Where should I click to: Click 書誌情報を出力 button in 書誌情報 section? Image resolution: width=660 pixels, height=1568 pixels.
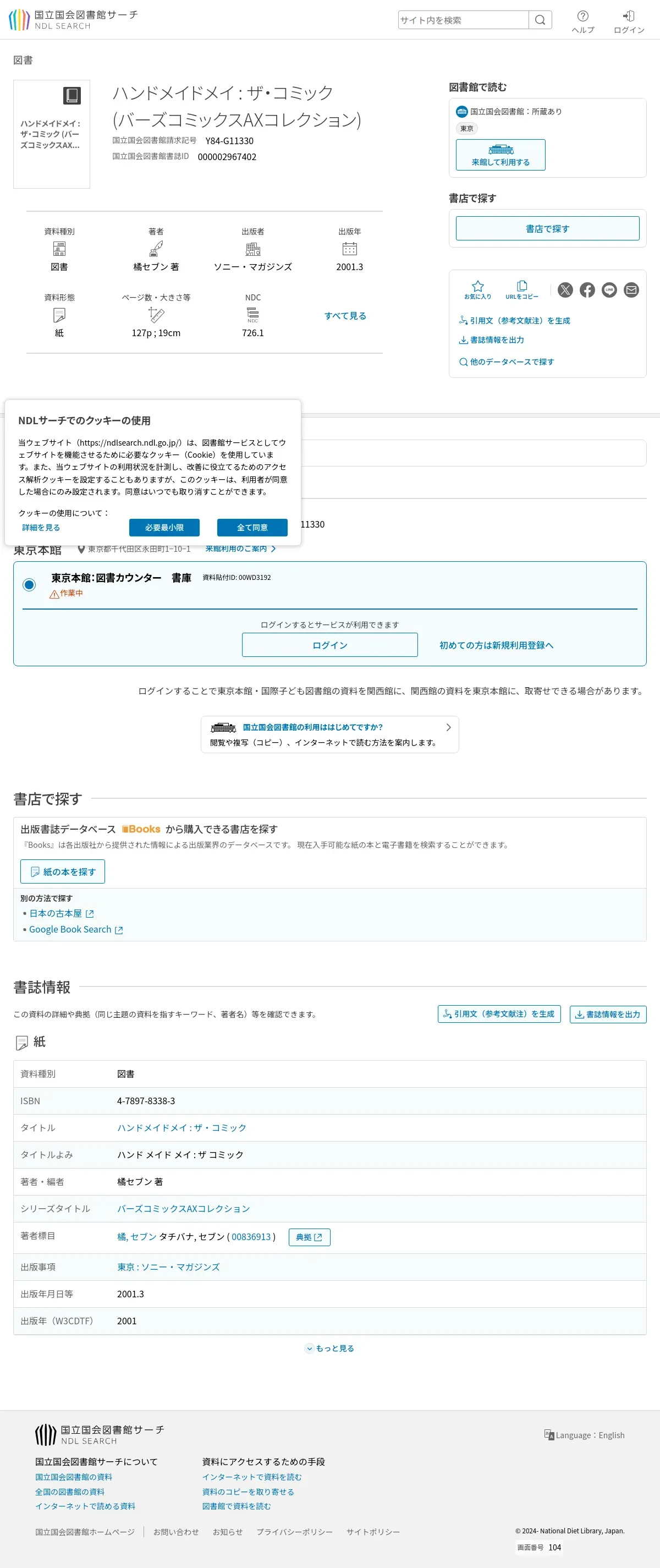[608, 1014]
